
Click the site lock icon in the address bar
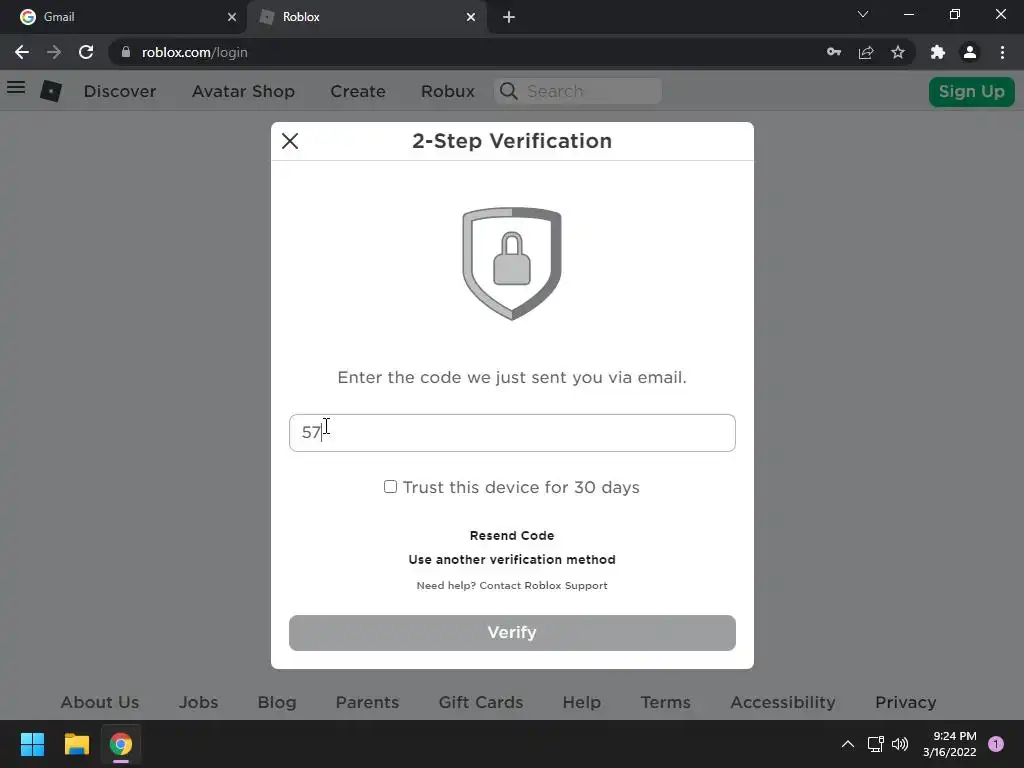[x=126, y=52]
